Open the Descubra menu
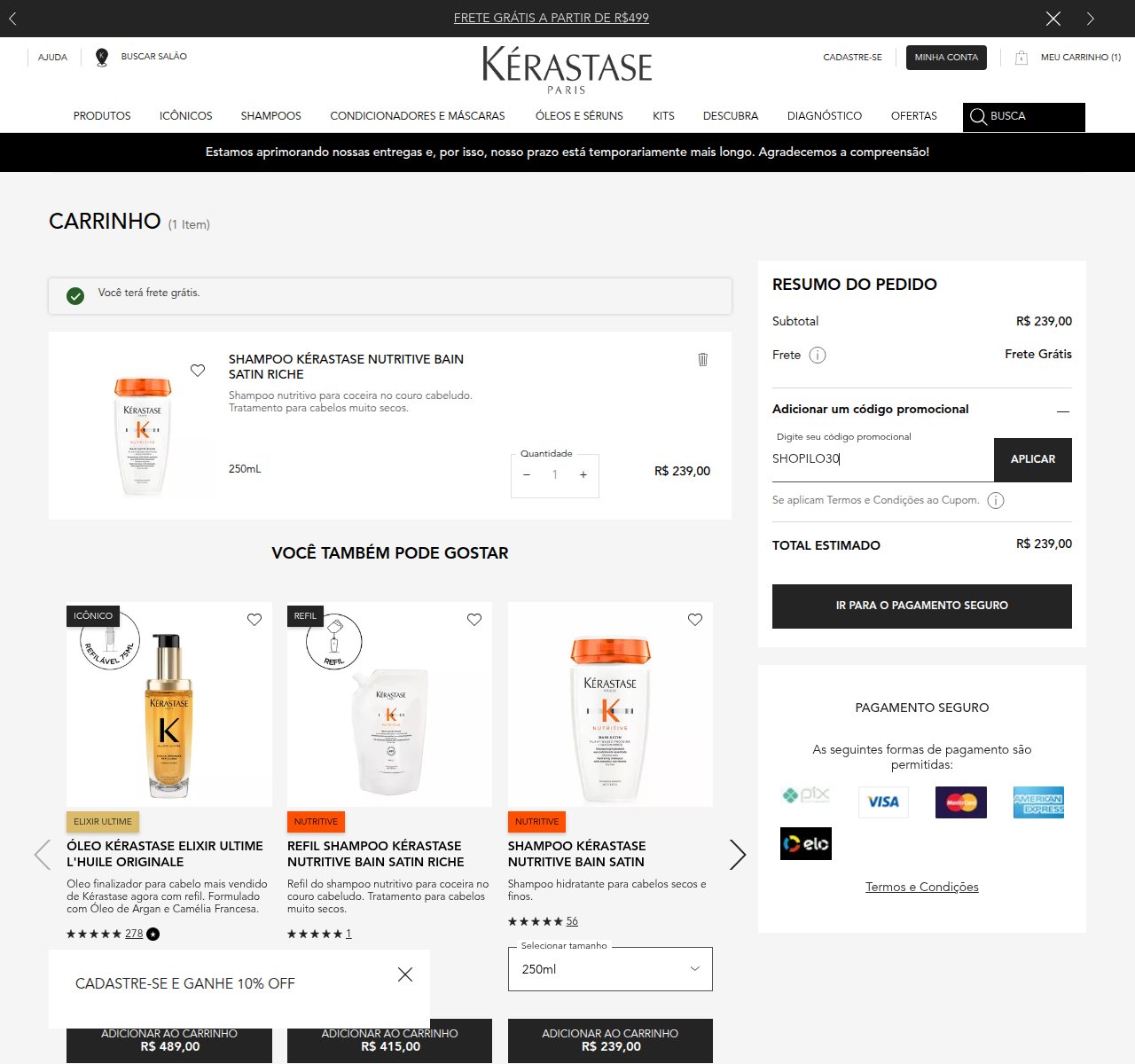Viewport: 1135px width, 1064px height. click(x=731, y=116)
